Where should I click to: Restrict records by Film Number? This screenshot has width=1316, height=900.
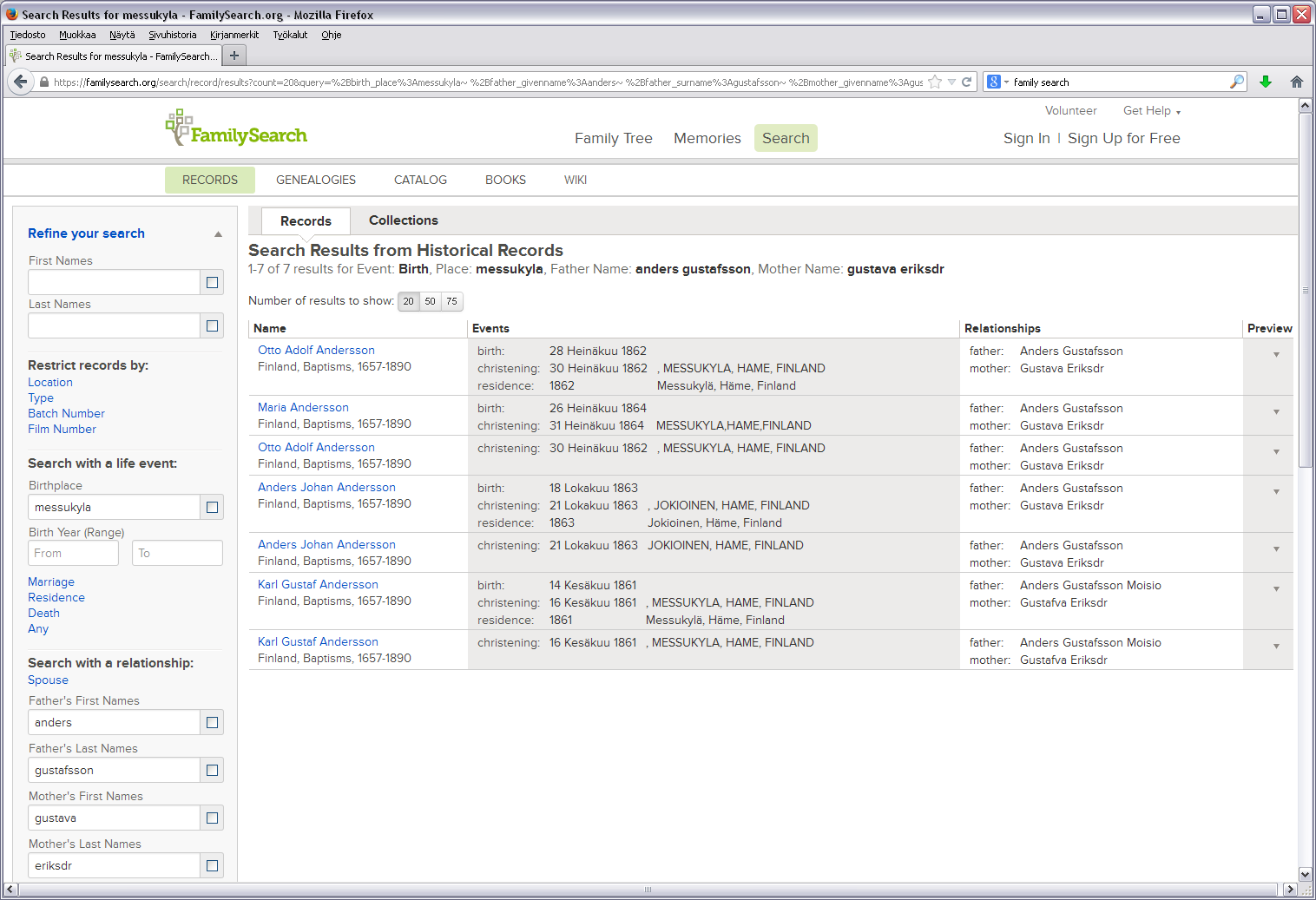pyautogui.click(x=62, y=429)
